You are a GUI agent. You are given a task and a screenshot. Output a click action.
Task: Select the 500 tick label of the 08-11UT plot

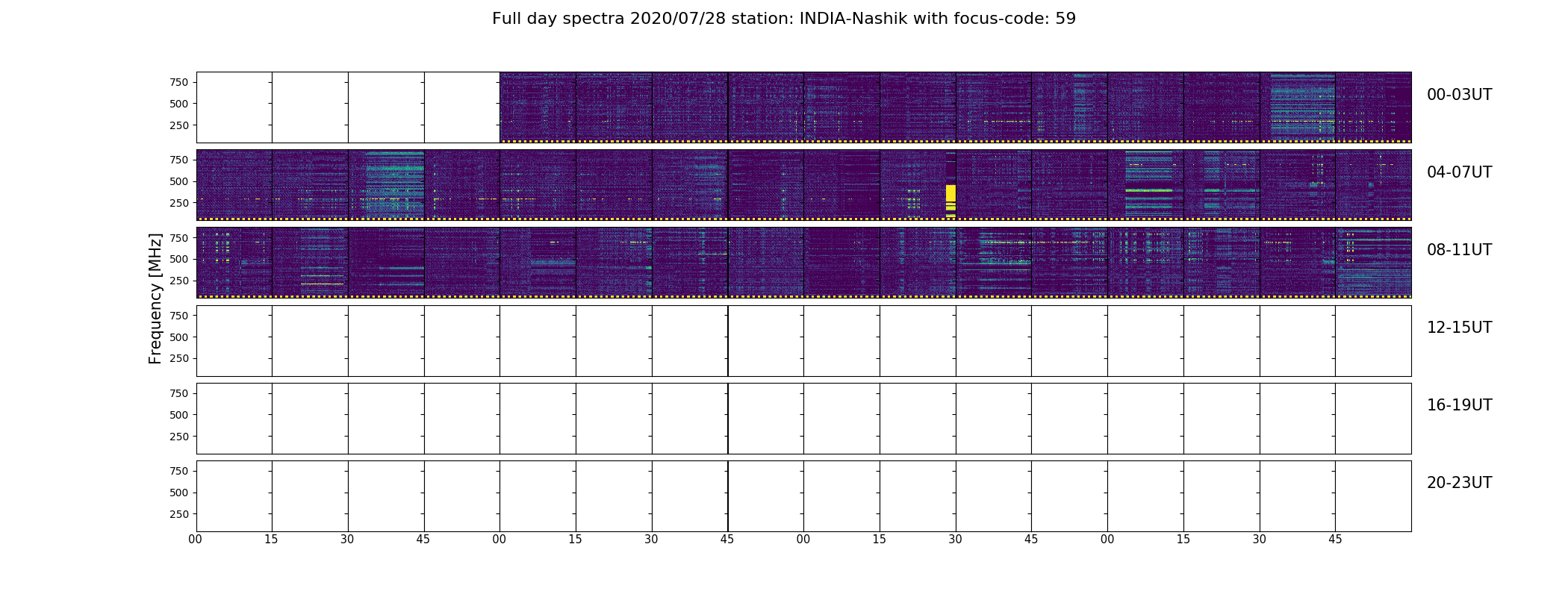tap(179, 259)
